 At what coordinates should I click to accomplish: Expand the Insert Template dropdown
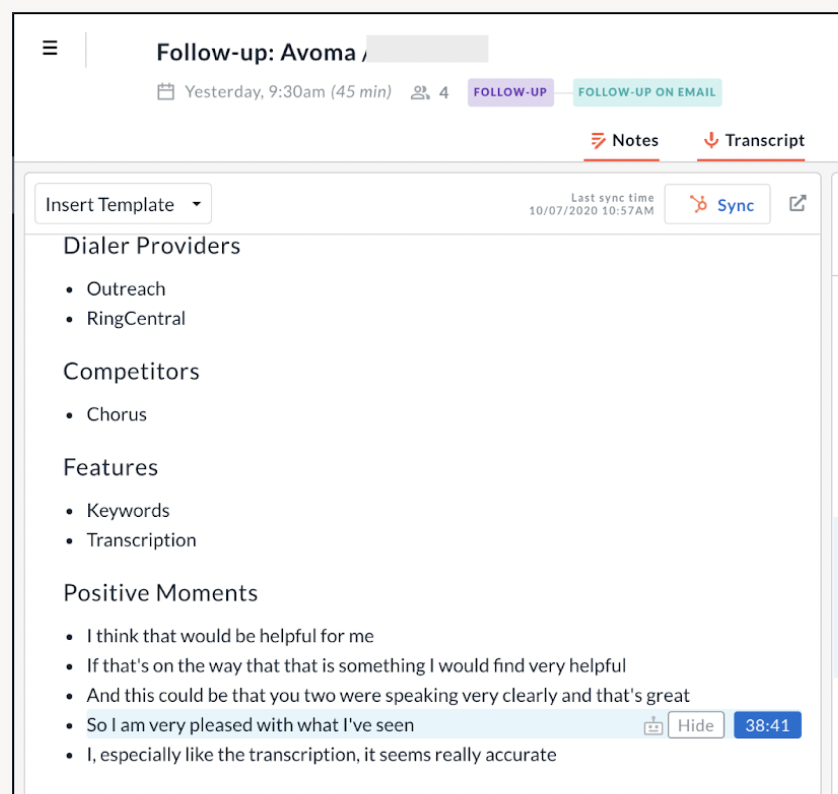pyautogui.click(x=123, y=204)
